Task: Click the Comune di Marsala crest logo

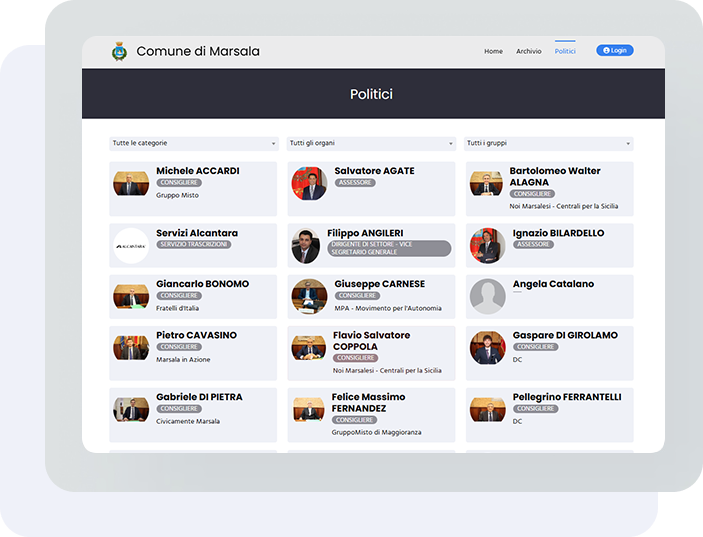Action: pos(119,51)
